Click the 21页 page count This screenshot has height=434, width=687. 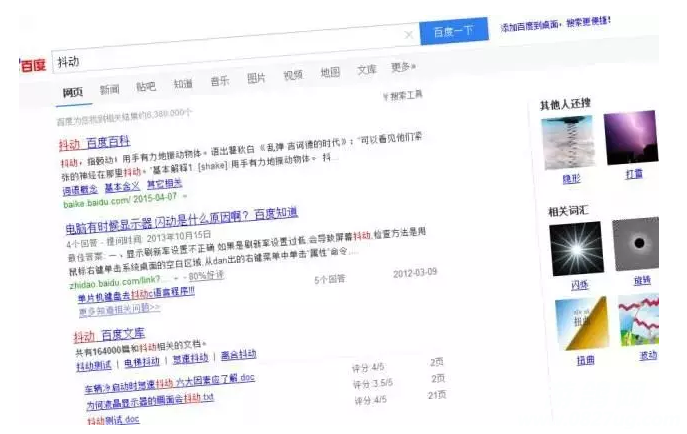tap(437, 395)
